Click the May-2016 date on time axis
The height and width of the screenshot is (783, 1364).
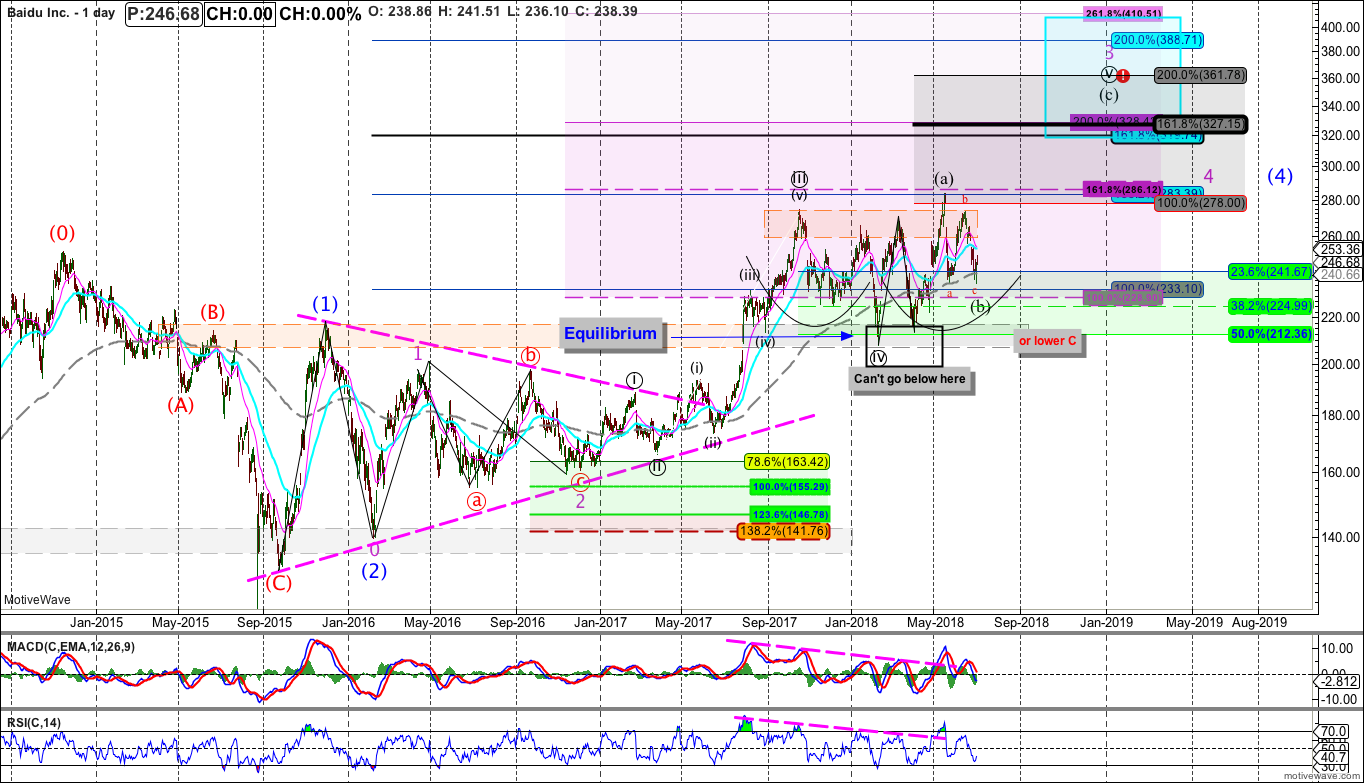coord(431,621)
